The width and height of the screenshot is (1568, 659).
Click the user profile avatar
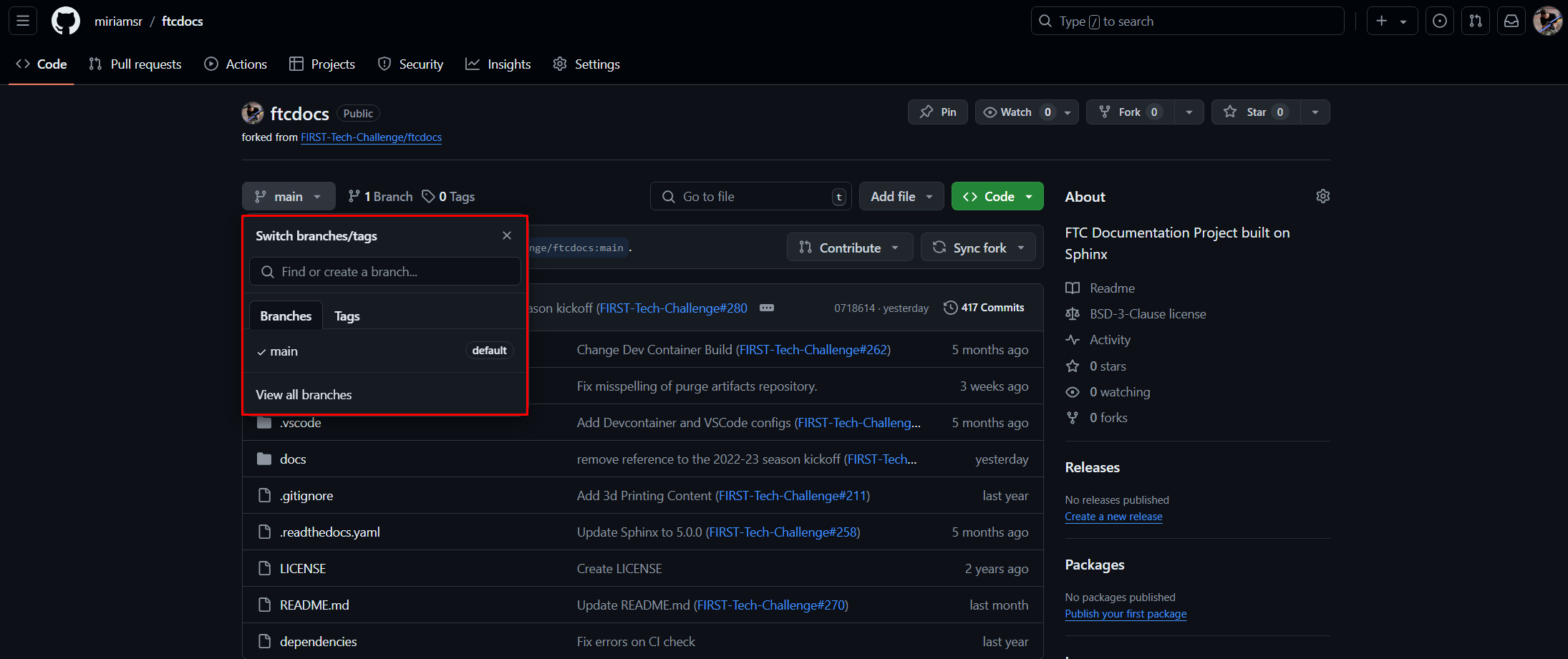click(x=1547, y=21)
